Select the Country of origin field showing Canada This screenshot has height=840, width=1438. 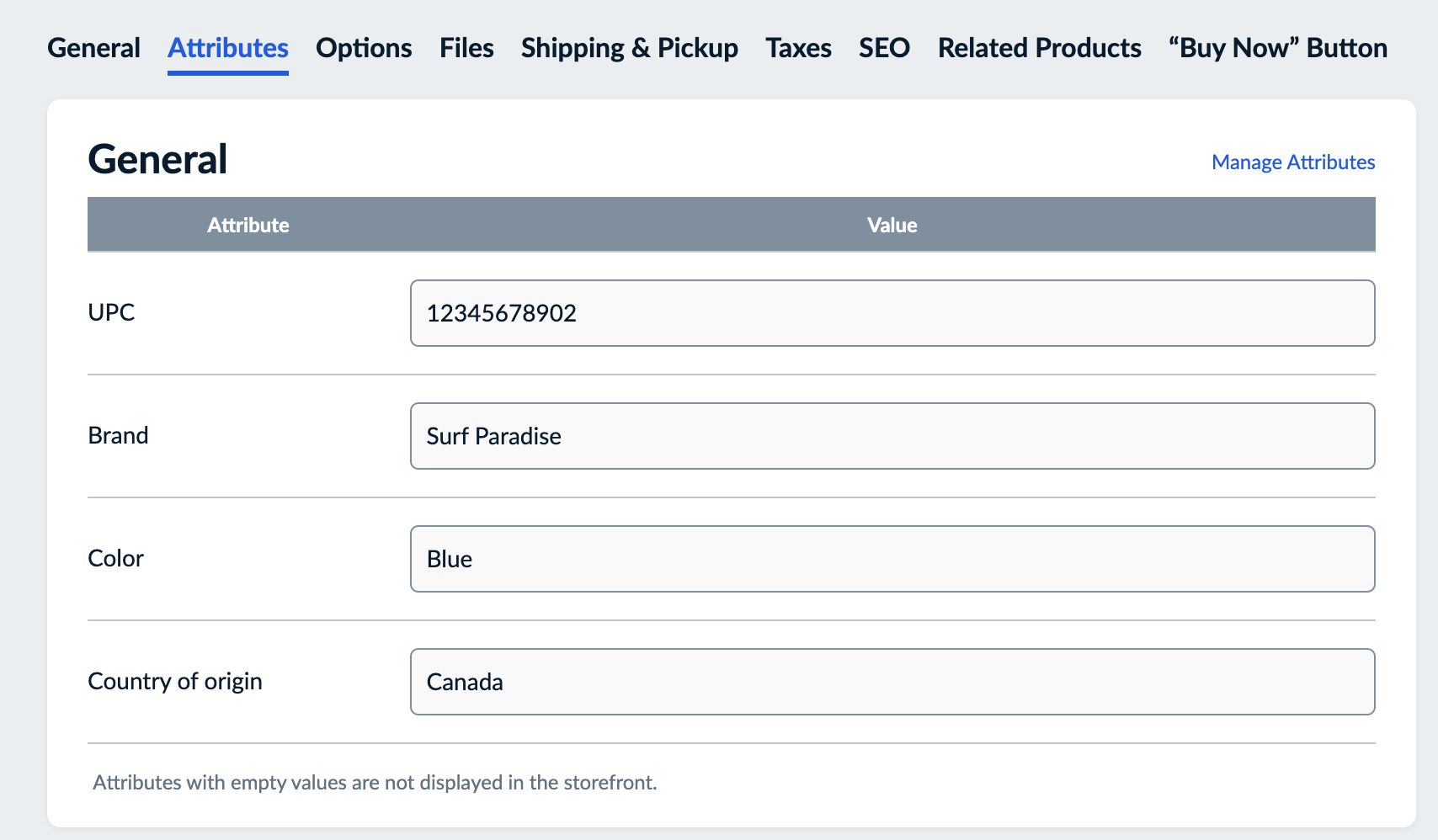(x=892, y=682)
